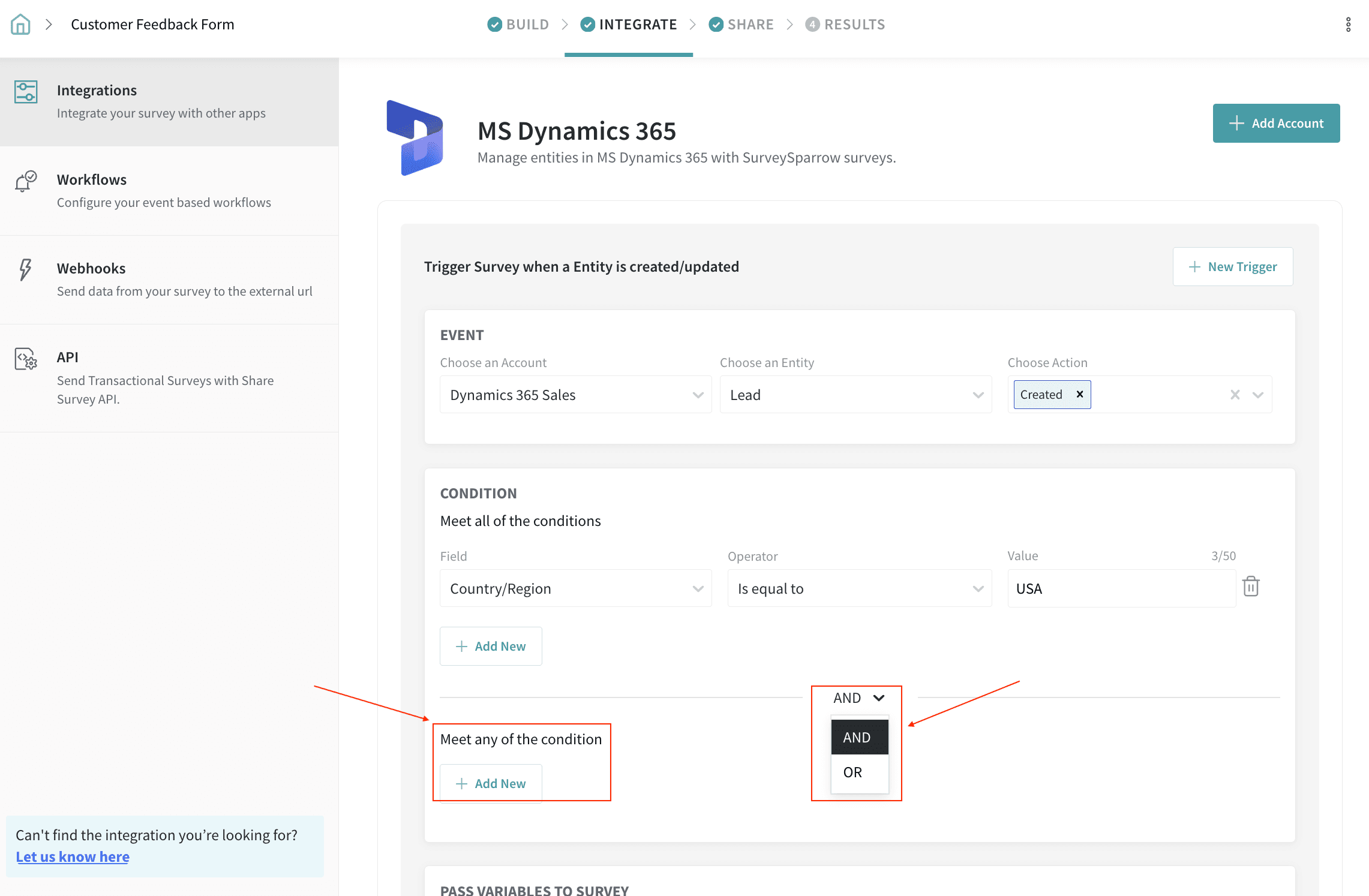Click the home icon in breadcrumb
The image size is (1369, 896).
coord(20,25)
